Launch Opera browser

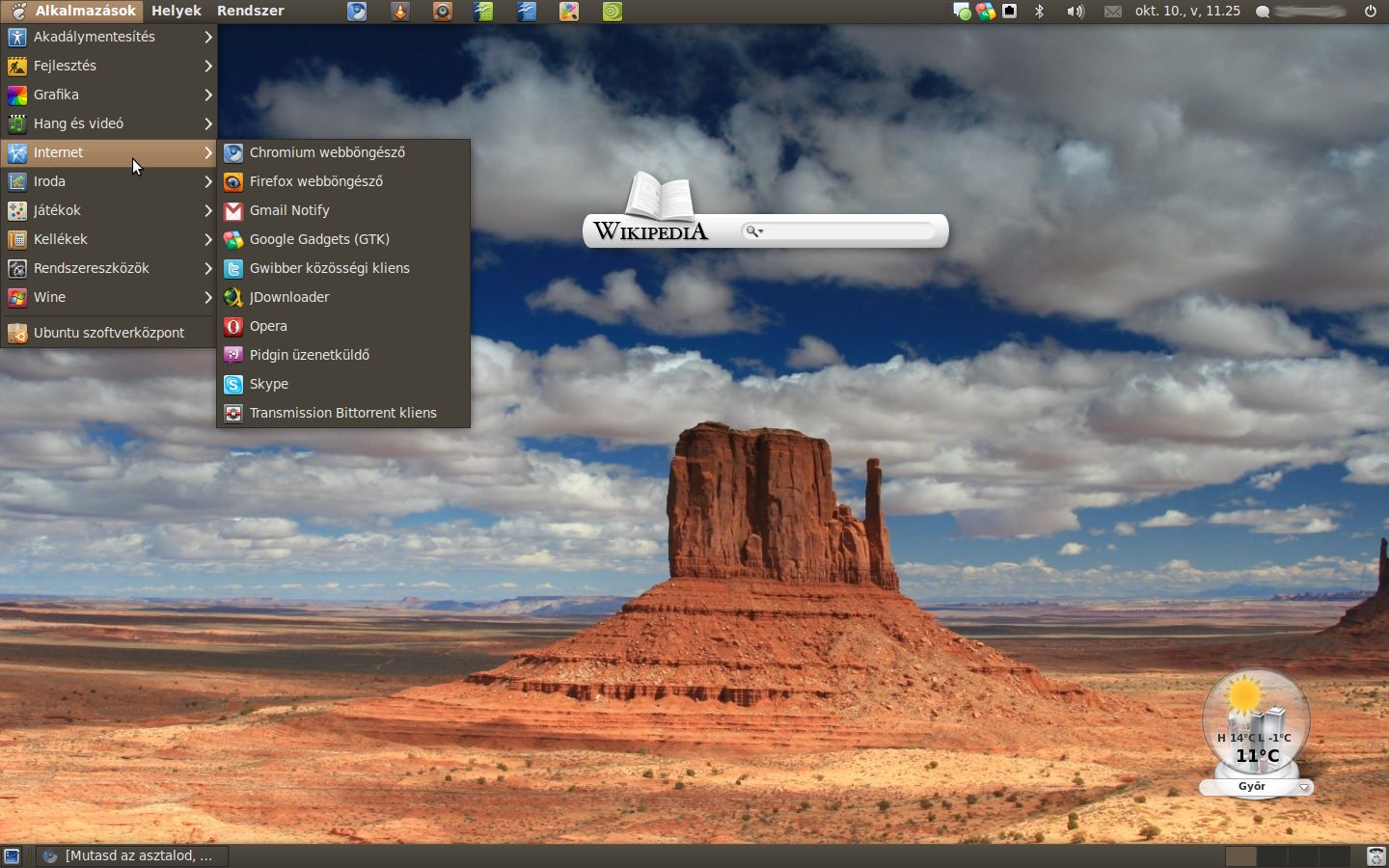(x=343, y=326)
